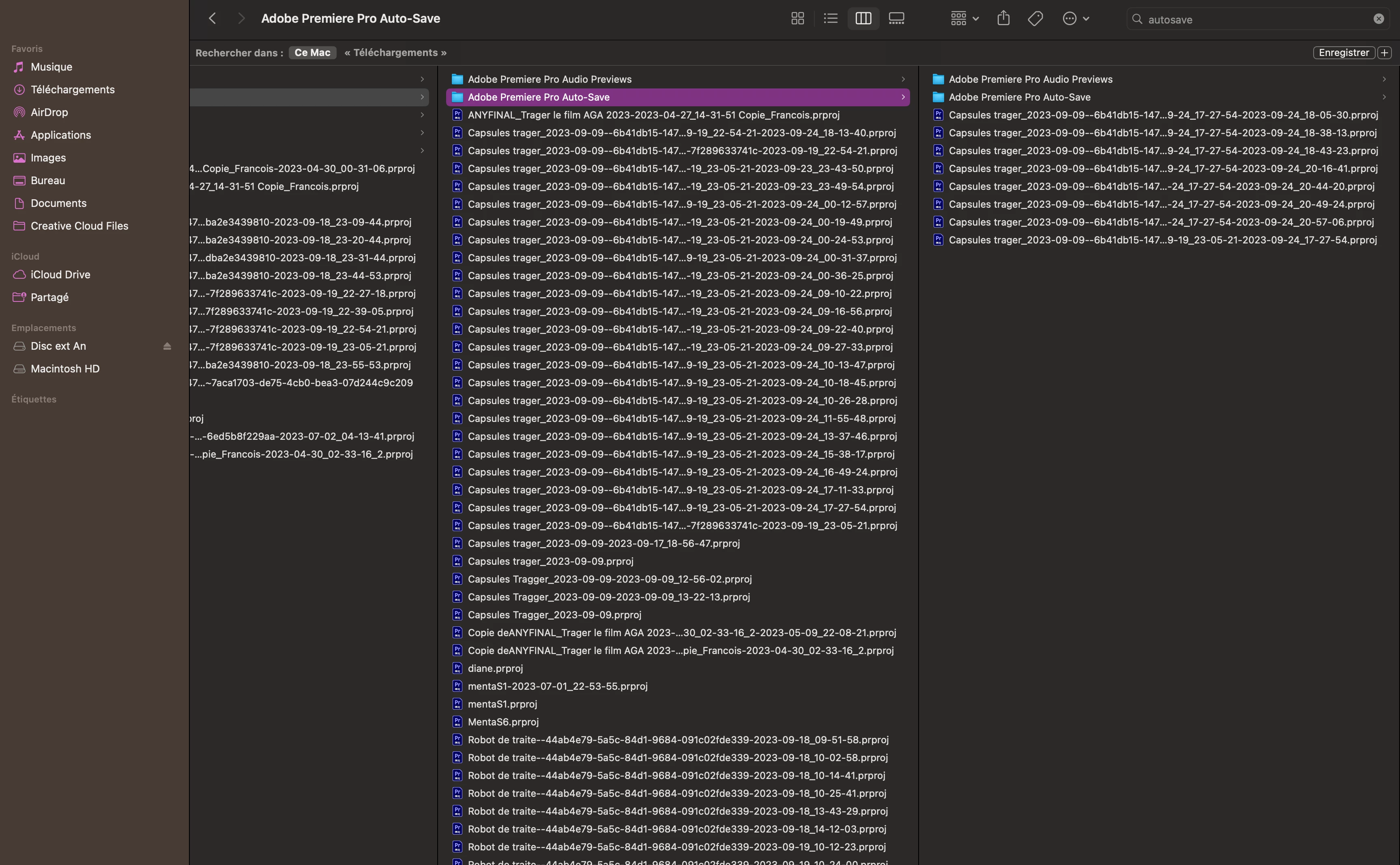Select column view mode
The image size is (1400, 865).
click(x=863, y=19)
